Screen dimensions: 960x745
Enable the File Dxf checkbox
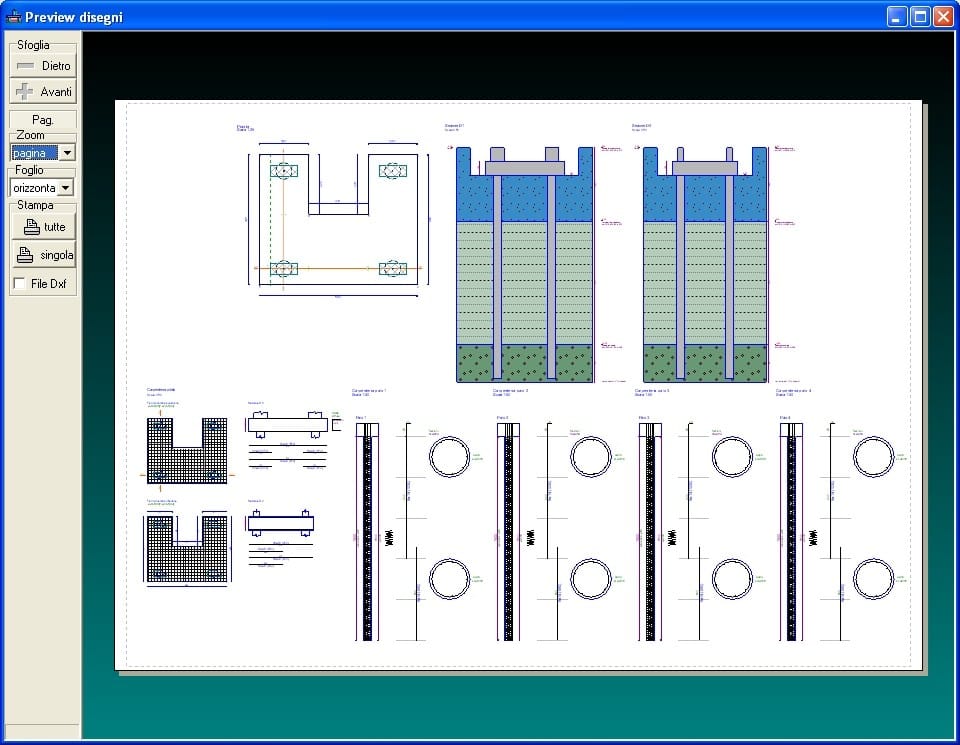pyautogui.click(x=20, y=284)
